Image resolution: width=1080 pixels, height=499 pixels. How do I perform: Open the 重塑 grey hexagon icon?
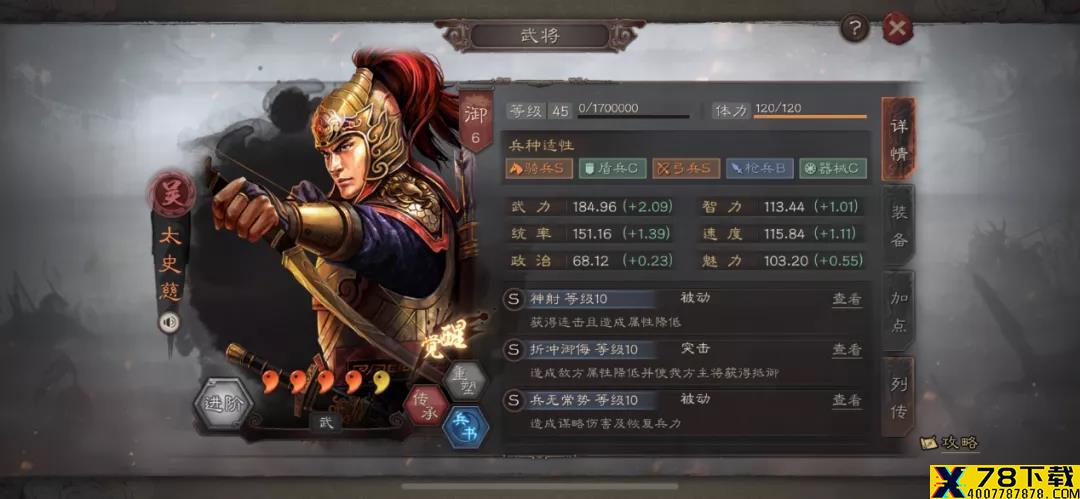[464, 380]
